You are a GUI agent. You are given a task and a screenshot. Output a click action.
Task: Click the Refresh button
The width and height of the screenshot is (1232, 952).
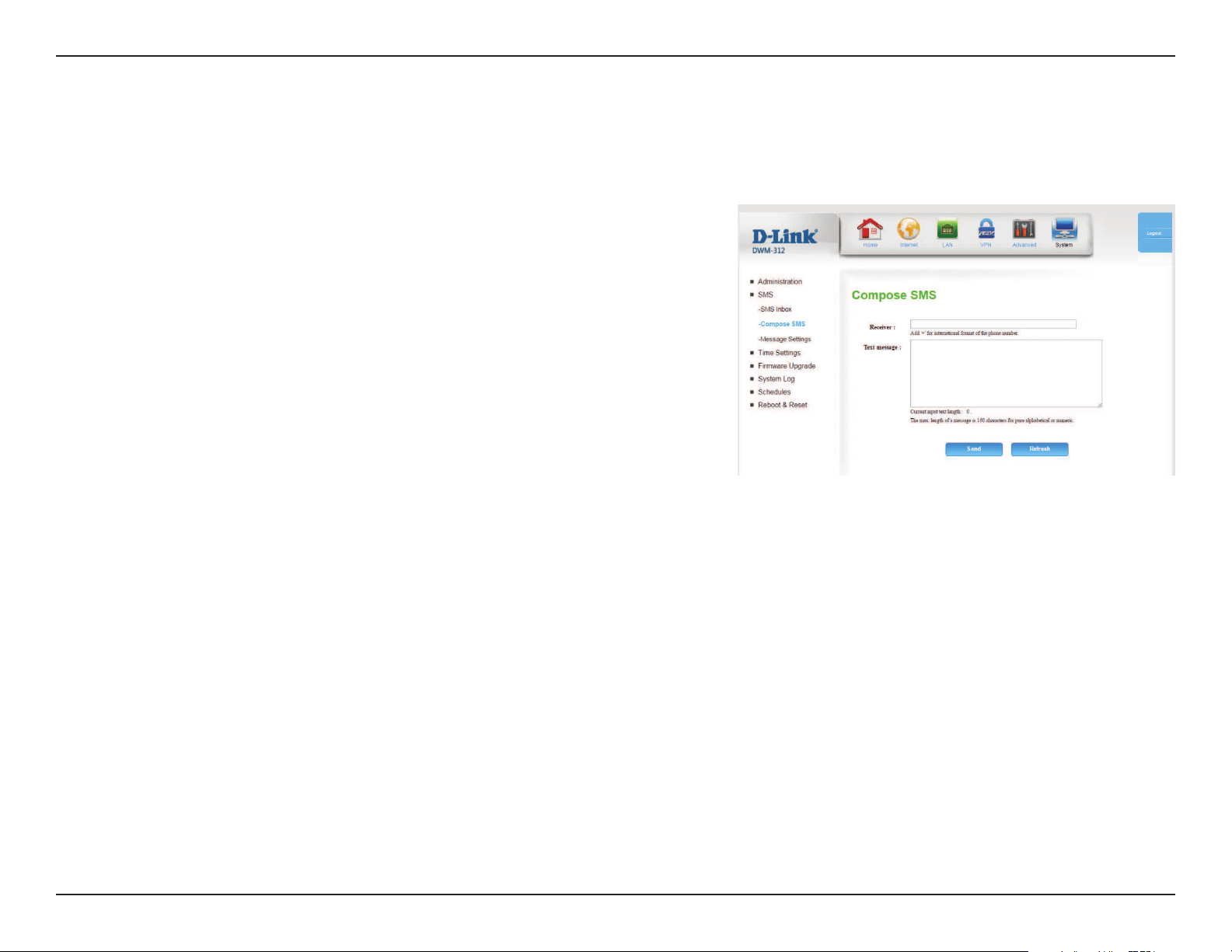click(x=1040, y=449)
